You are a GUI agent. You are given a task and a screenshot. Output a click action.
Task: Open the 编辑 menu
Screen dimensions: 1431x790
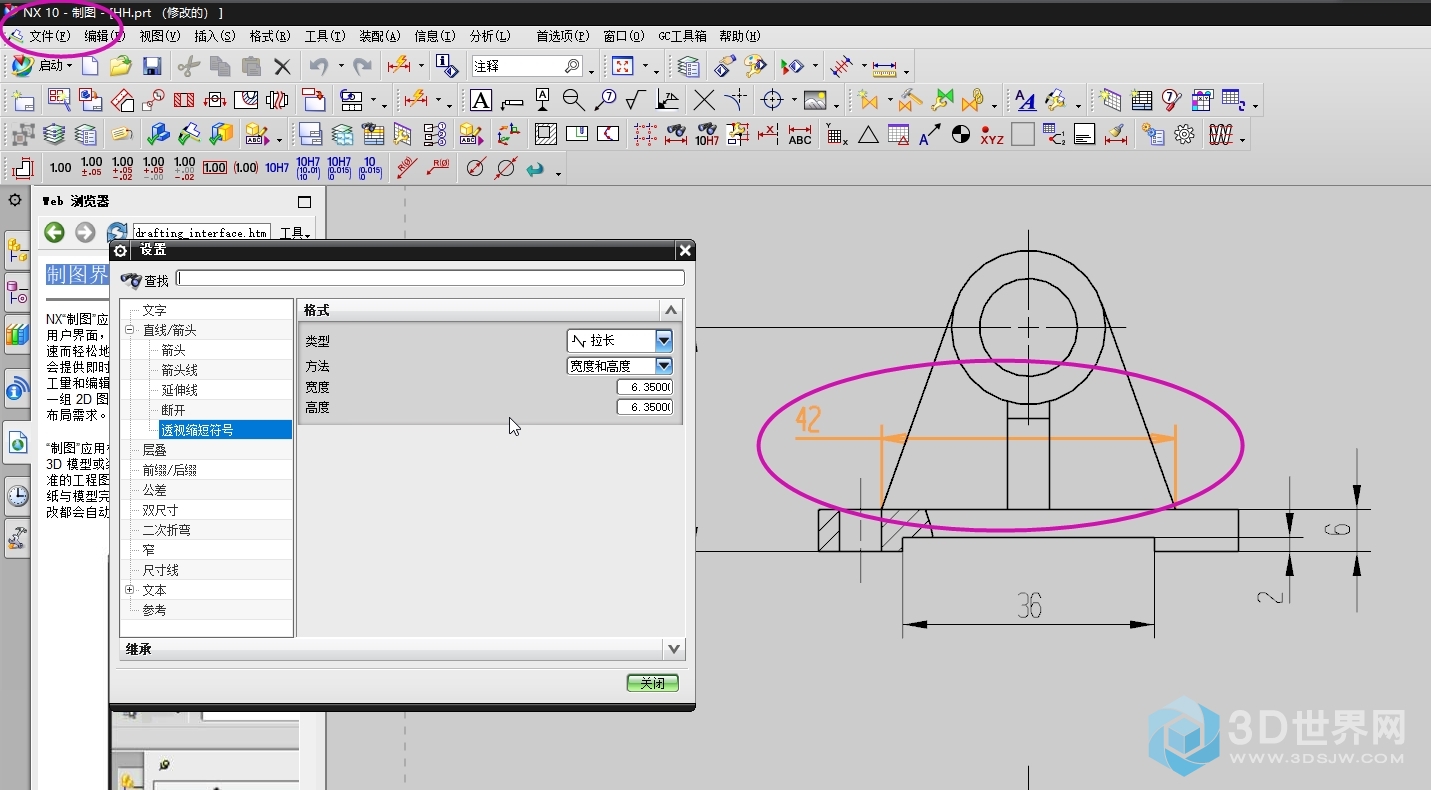(x=104, y=36)
